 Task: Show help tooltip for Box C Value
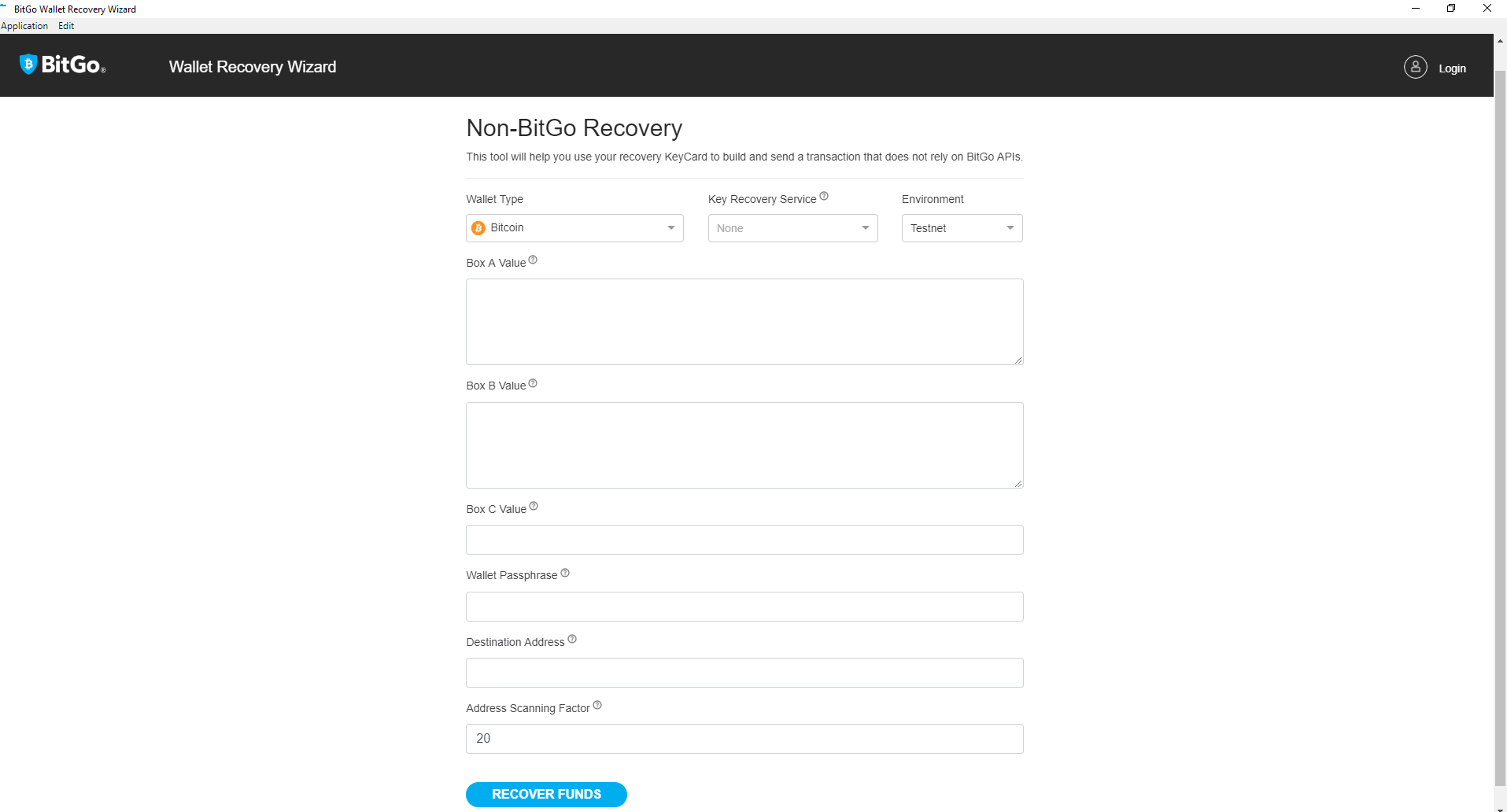[x=534, y=506]
